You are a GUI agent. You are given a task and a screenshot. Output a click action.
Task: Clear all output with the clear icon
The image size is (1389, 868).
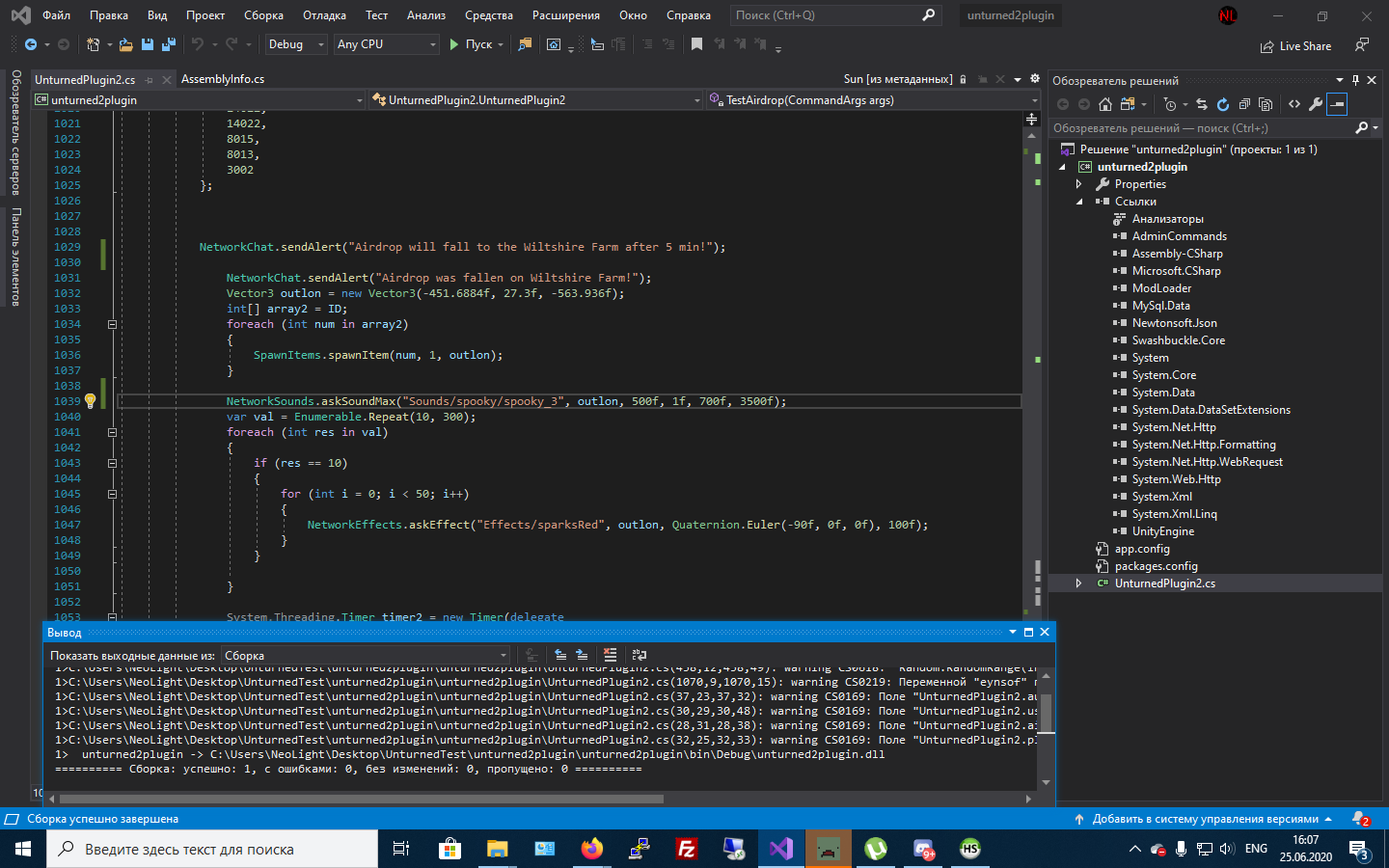pyautogui.click(x=610, y=655)
